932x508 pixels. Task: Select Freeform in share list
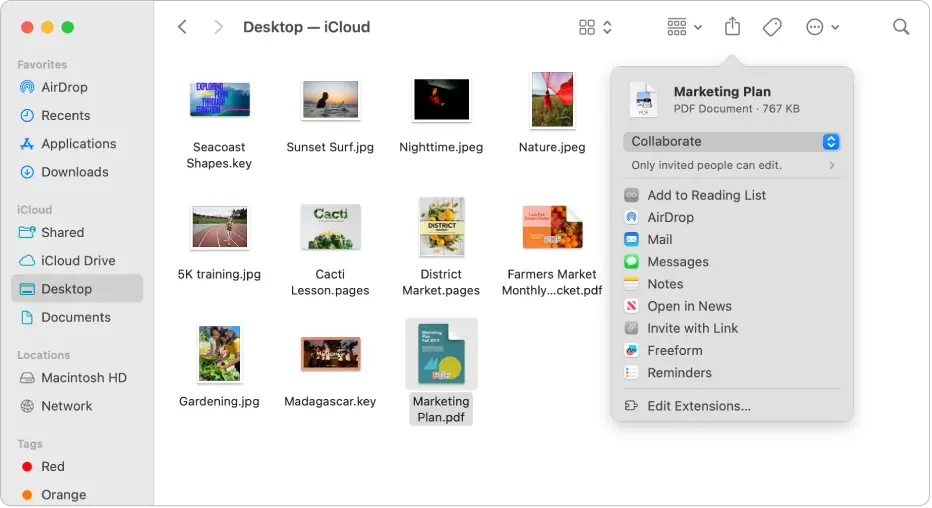point(674,350)
